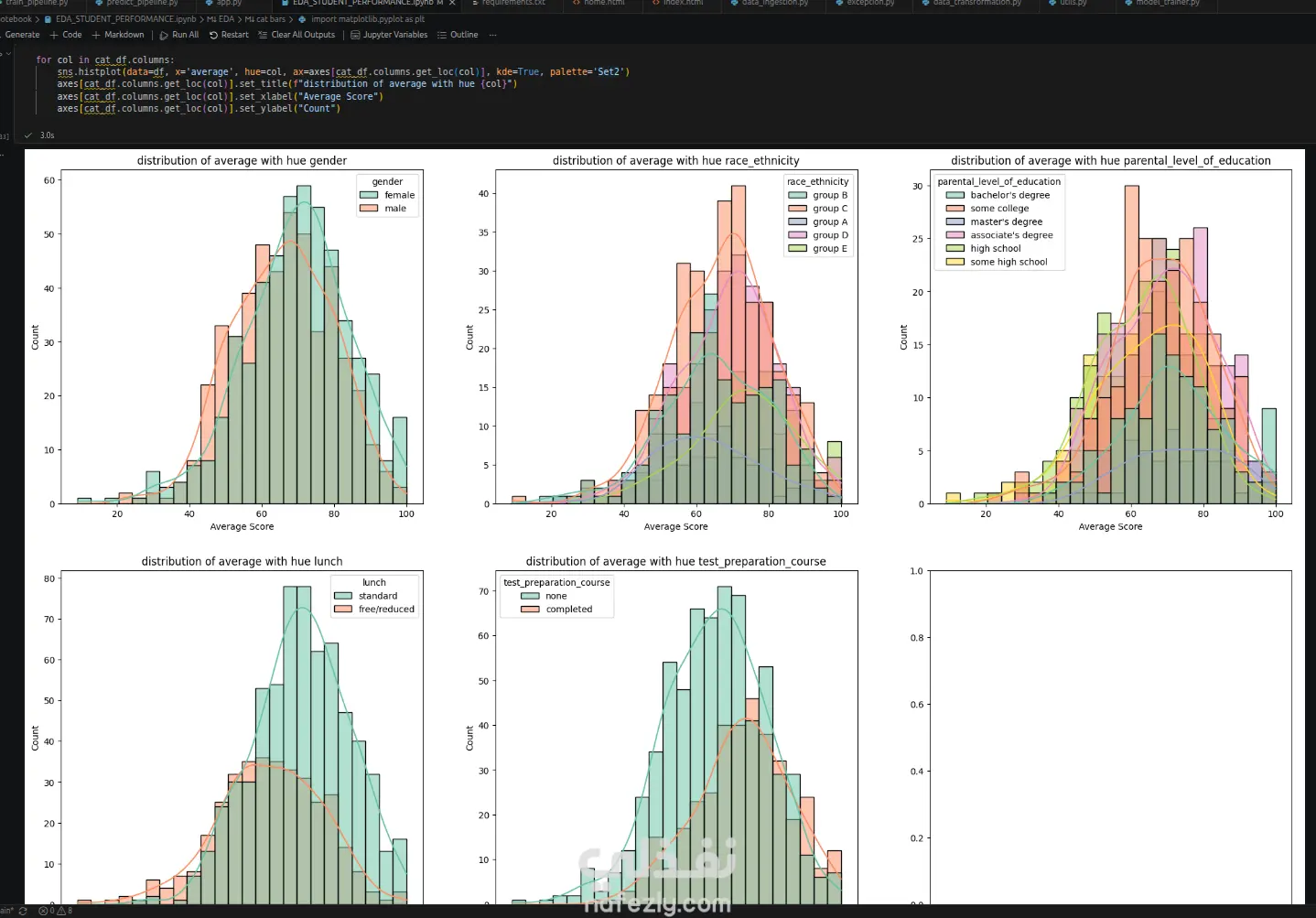Click the standard lunch legend swatch
The height and width of the screenshot is (918, 1316).
(x=343, y=596)
